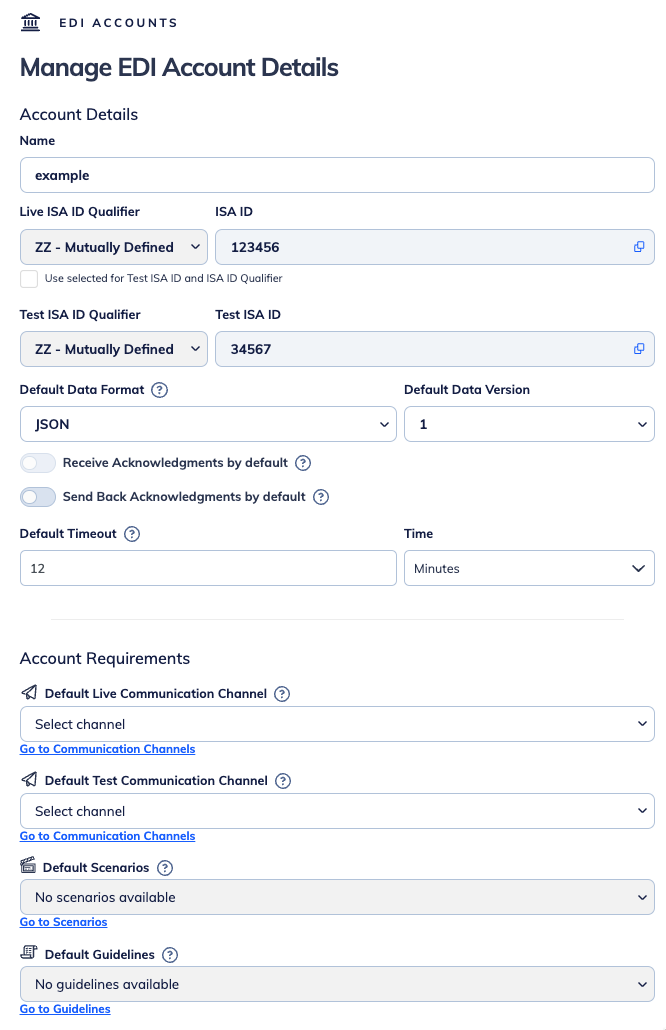The width and height of the screenshot is (666, 1030).
Task: Select a Default Live Communication Channel
Action: [x=338, y=724]
